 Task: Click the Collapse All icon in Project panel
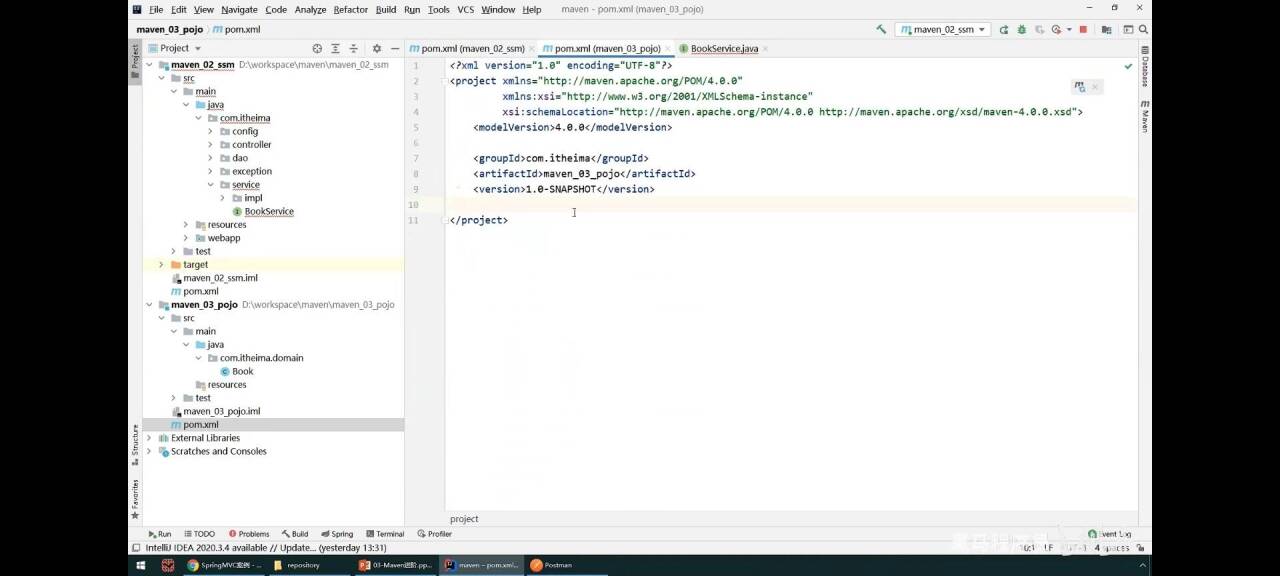[354, 48]
